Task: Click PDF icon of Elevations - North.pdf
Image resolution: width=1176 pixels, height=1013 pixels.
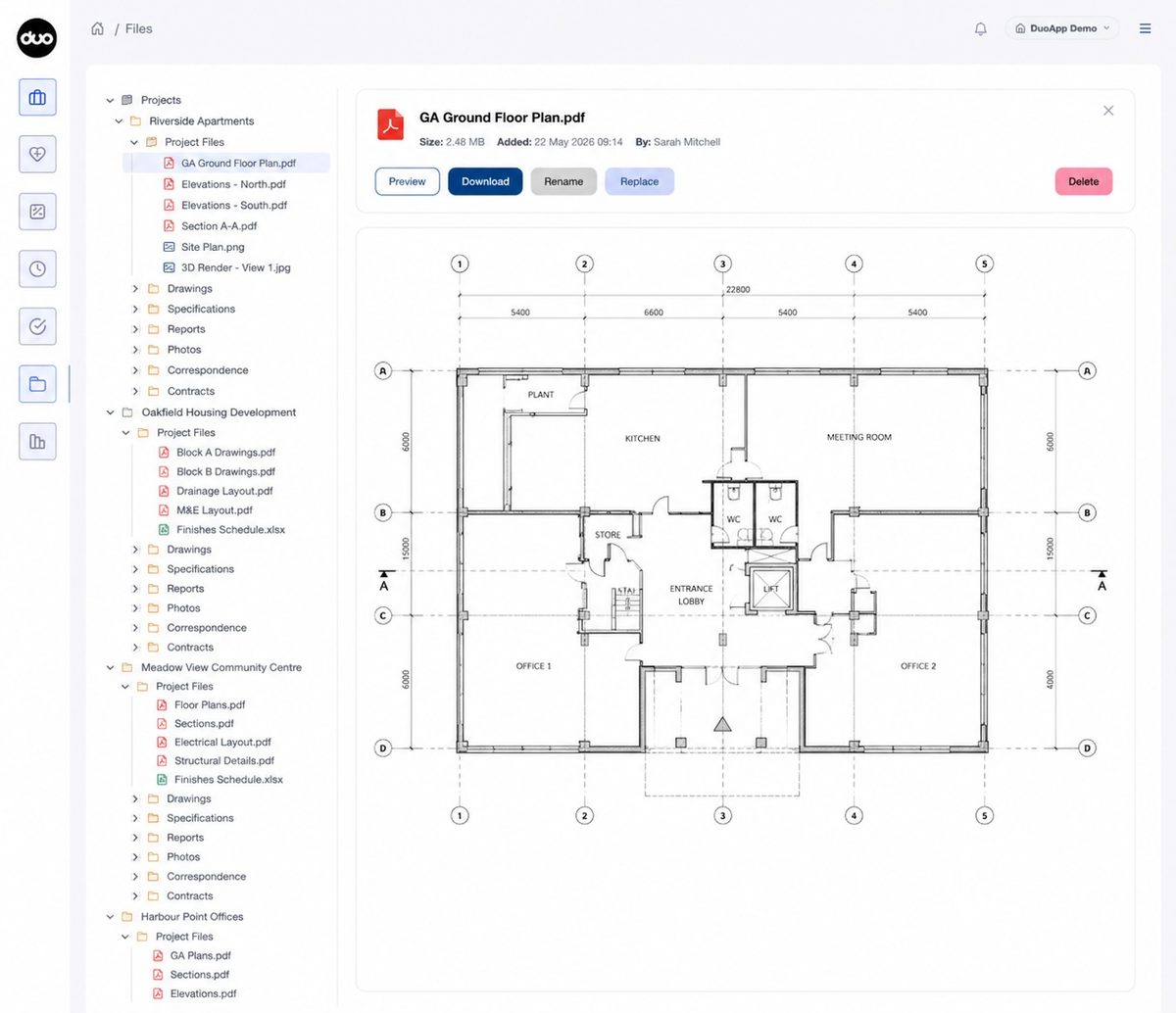Action: pyautogui.click(x=169, y=184)
